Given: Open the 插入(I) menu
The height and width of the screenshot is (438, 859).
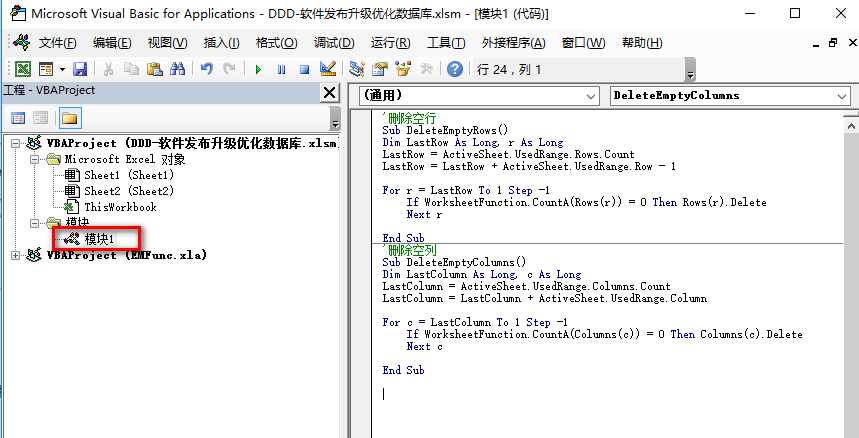Looking at the screenshot, I should tap(221, 43).
